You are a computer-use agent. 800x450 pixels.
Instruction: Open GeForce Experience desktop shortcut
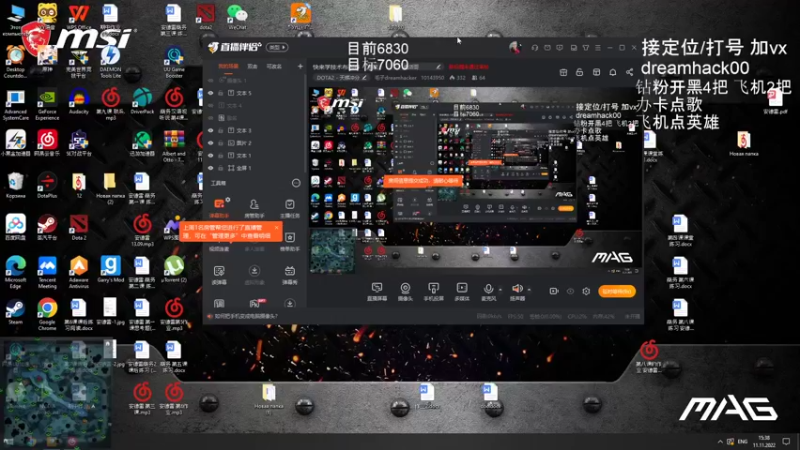[47, 105]
